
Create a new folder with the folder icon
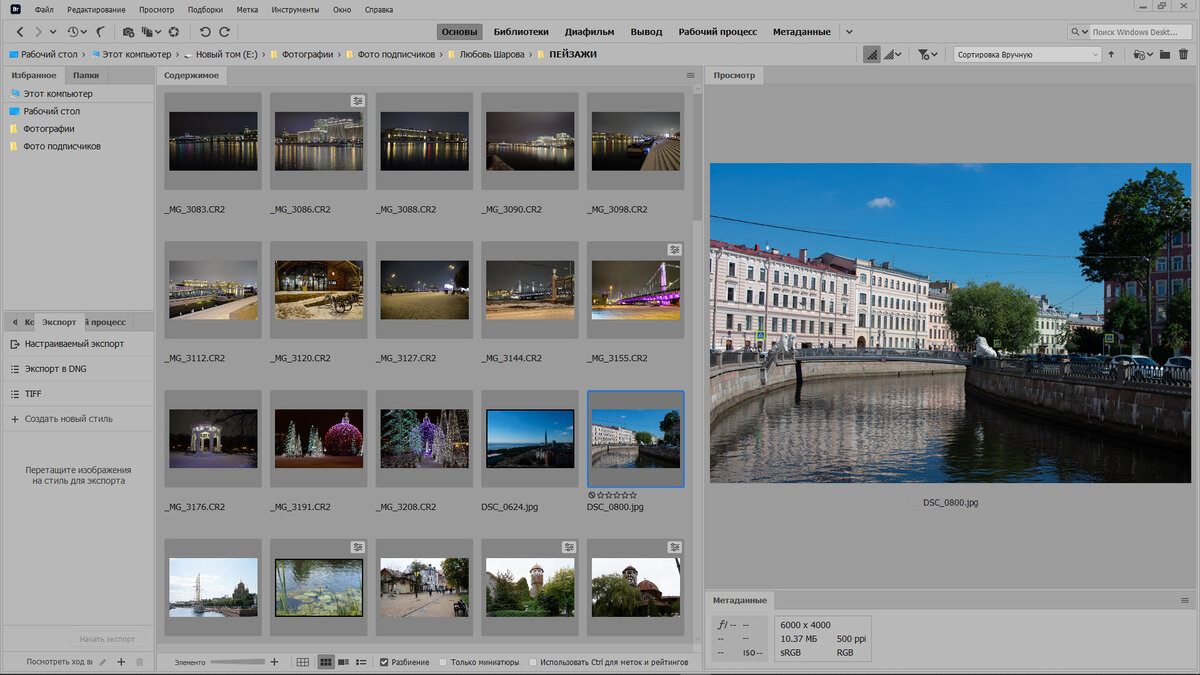[x=1165, y=55]
